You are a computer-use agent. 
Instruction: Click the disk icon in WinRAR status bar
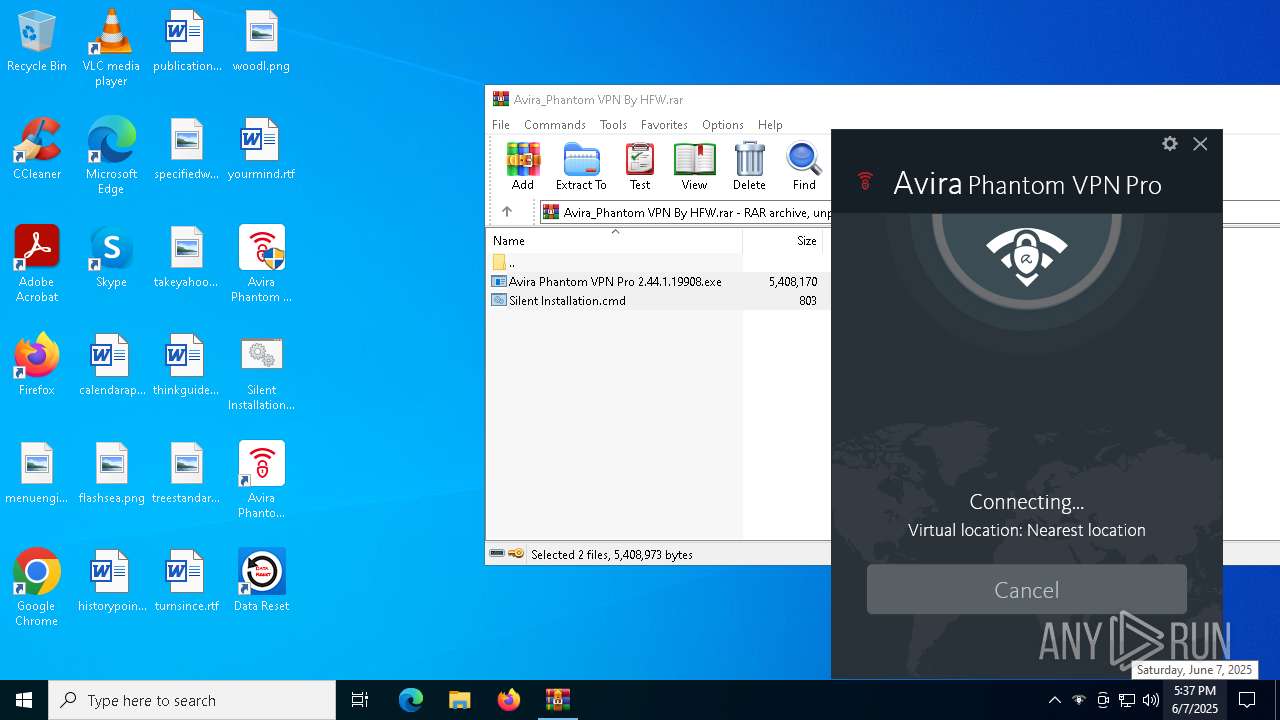click(x=497, y=554)
